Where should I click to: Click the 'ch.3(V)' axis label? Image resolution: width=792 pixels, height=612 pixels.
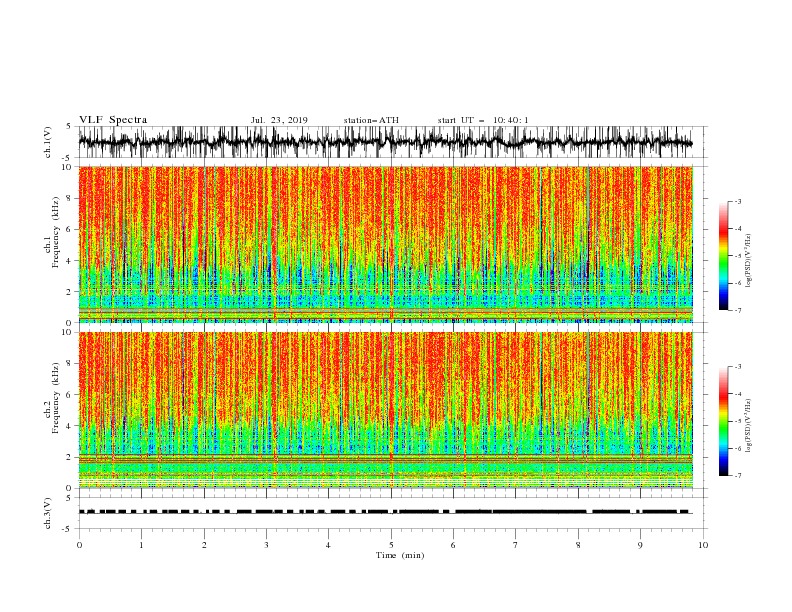48,513
